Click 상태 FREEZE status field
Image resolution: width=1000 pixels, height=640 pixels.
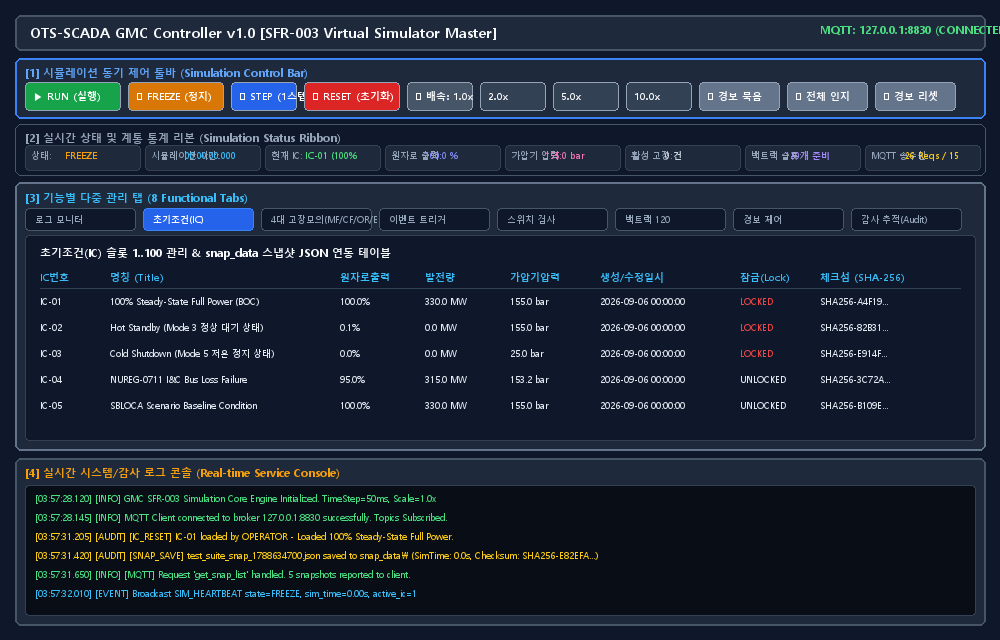(83, 158)
